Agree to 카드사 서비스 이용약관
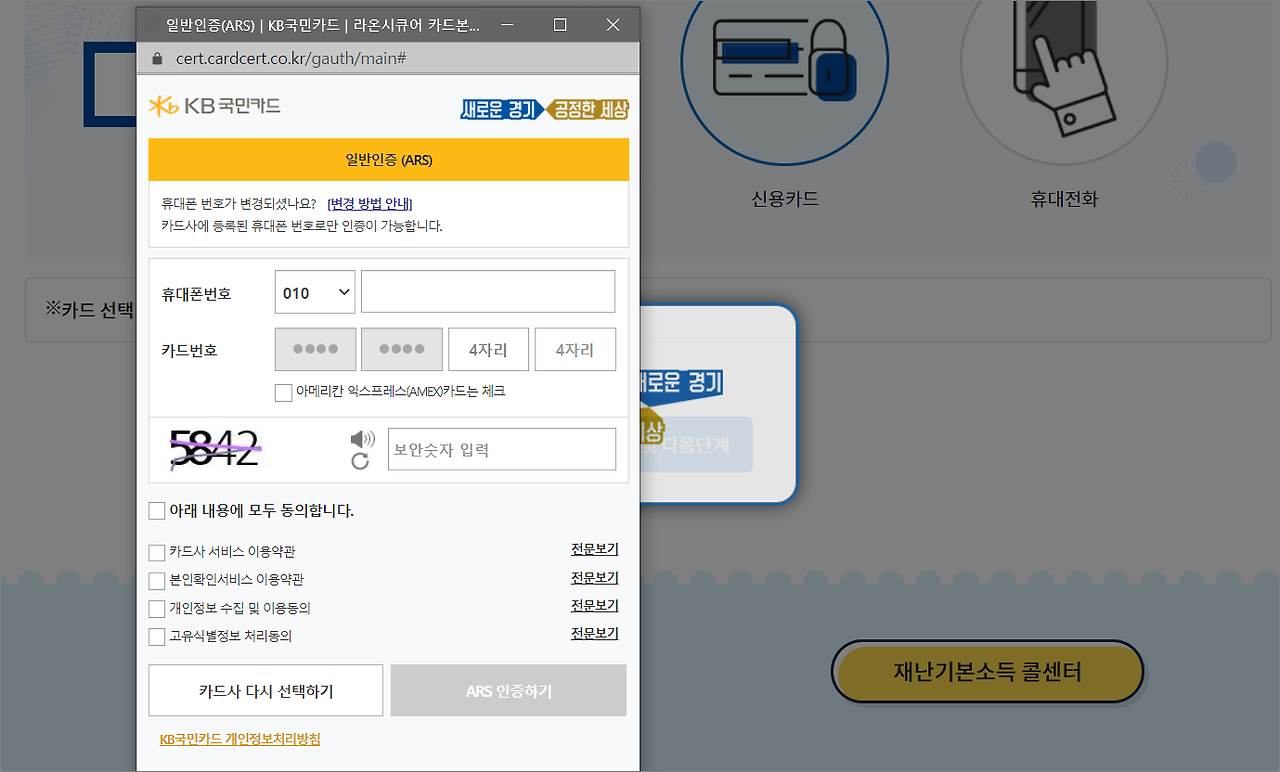 [x=157, y=553]
